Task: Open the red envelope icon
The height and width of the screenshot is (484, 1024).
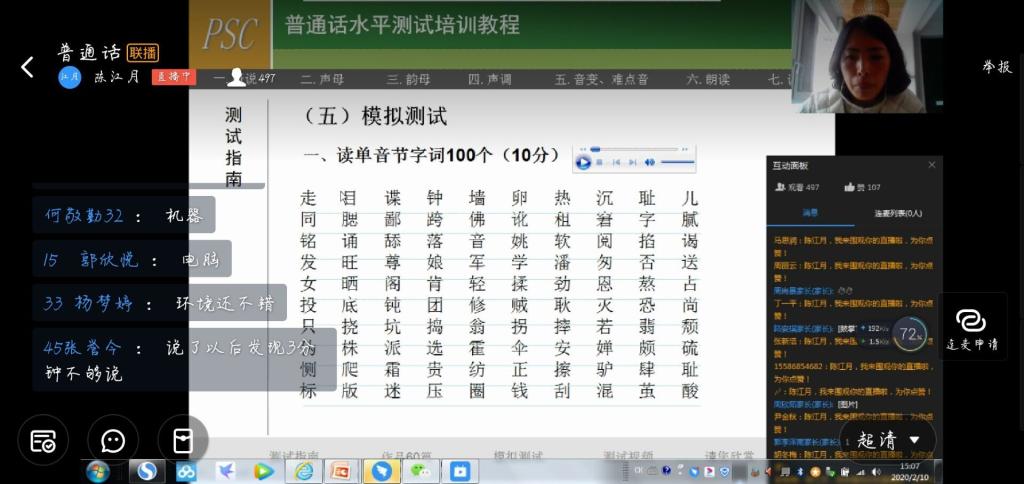Action: [x=183, y=441]
